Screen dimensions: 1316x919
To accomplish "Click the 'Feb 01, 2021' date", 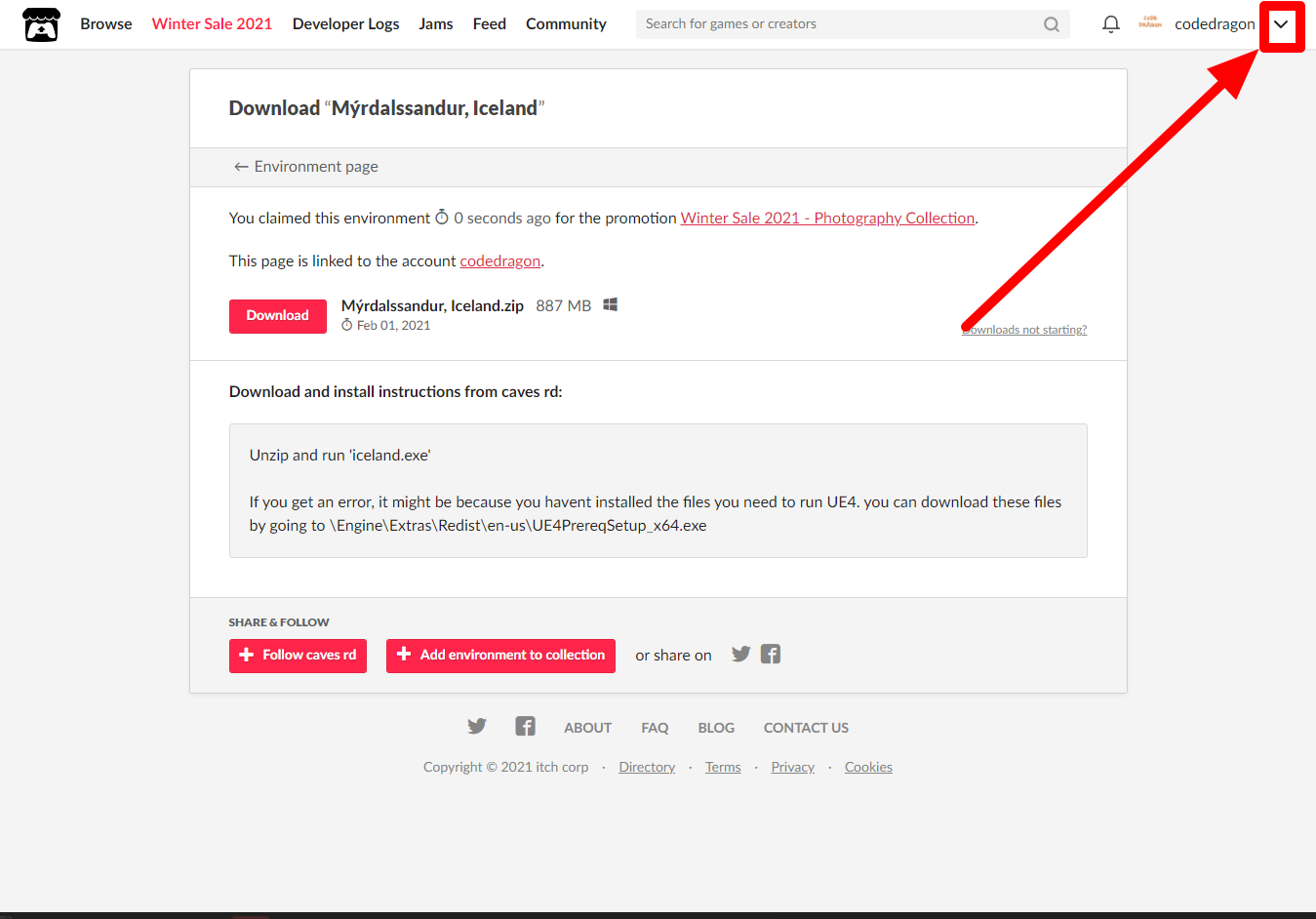I will pos(393,326).
